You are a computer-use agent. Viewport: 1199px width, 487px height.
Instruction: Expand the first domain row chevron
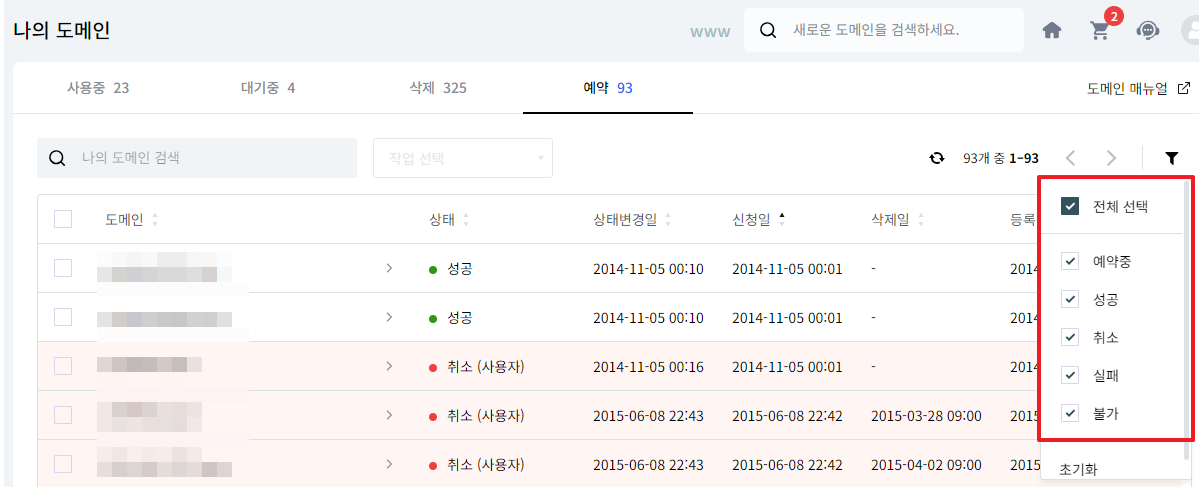389,268
